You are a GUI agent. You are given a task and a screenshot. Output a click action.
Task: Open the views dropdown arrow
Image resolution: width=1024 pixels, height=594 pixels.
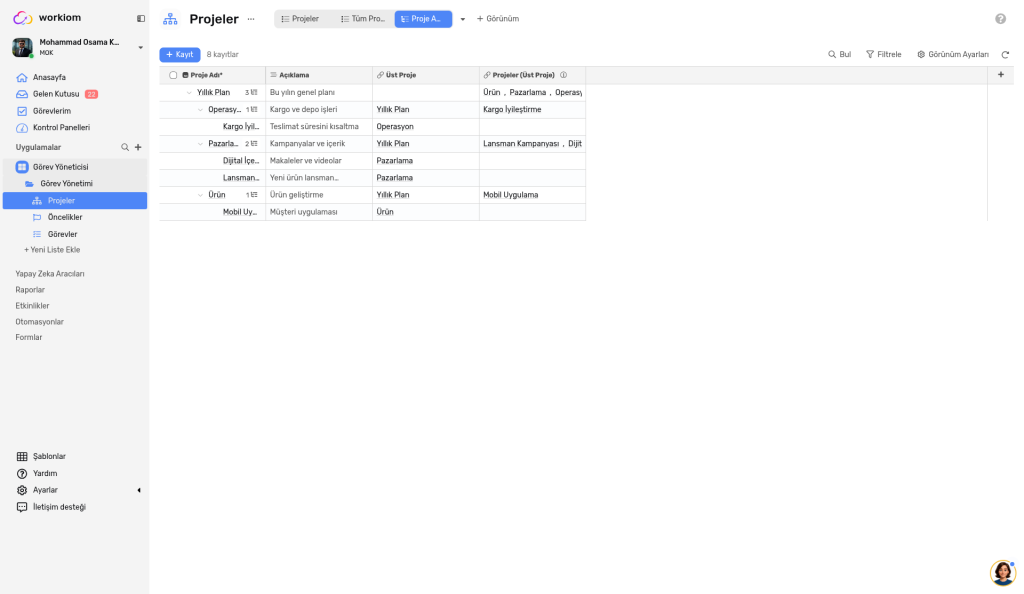[x=462, y=19]
